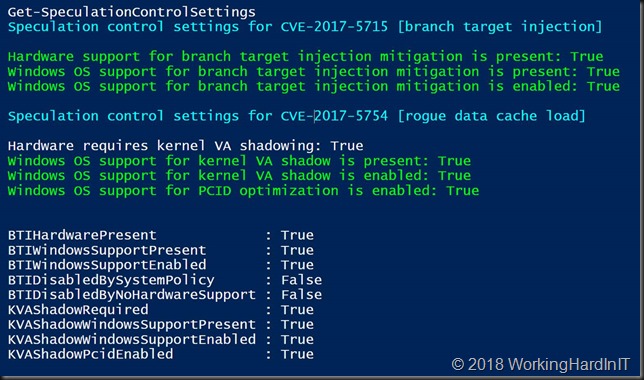Click the BTIWindowsSupportEnabled property name
The width and height of the screenshot is (644, 380).
(107, 265)
